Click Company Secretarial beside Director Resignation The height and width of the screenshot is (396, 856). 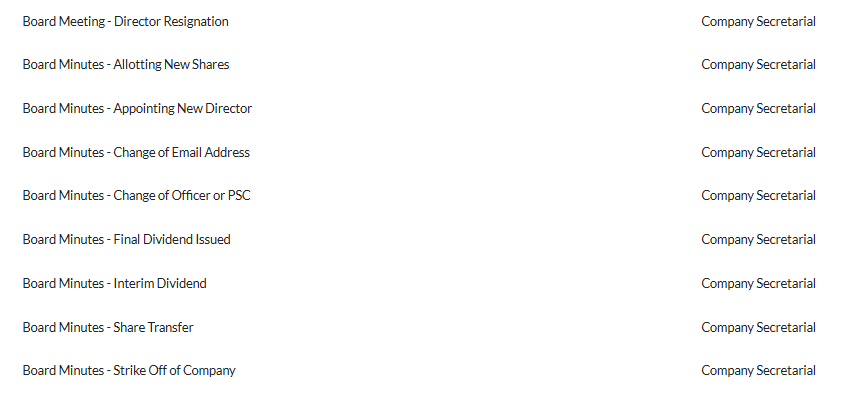758,21
